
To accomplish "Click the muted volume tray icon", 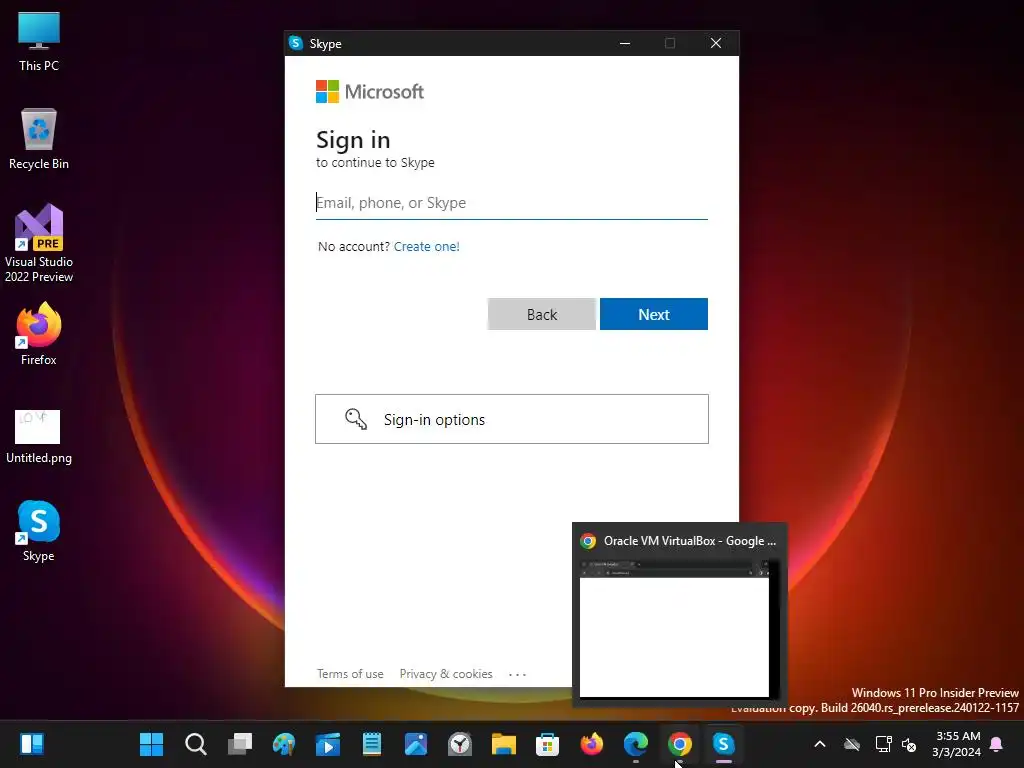I will [908, 744].
